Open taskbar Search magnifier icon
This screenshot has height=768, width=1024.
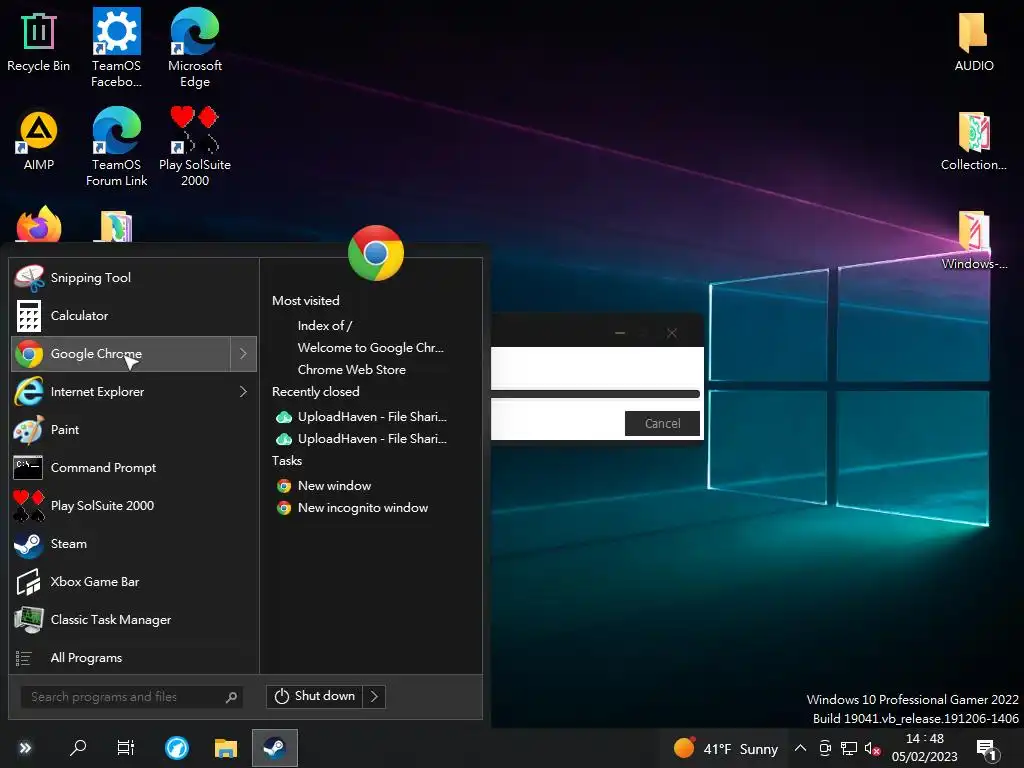tap(78, 748)
